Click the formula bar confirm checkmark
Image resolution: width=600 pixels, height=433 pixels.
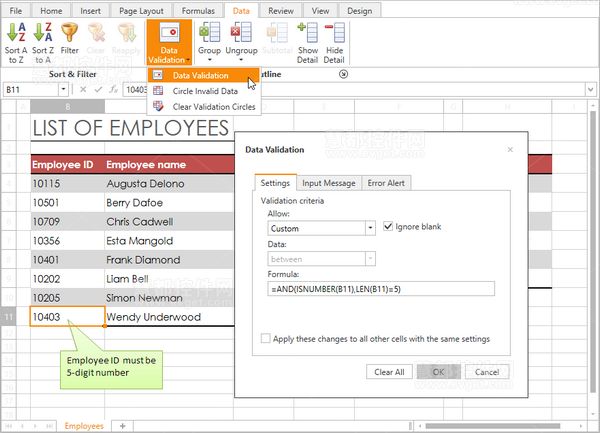click(98, 90)
